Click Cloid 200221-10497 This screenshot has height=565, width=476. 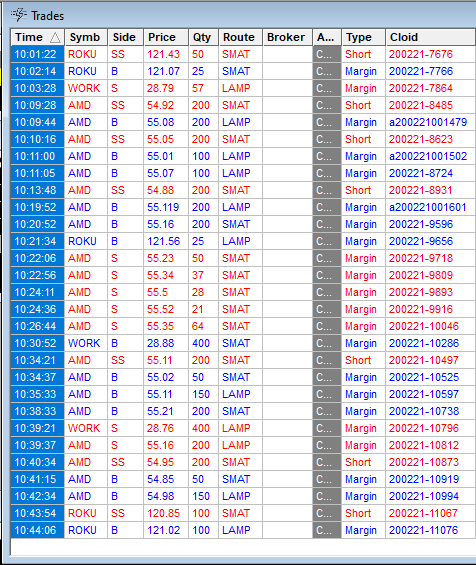coord(423,360)
